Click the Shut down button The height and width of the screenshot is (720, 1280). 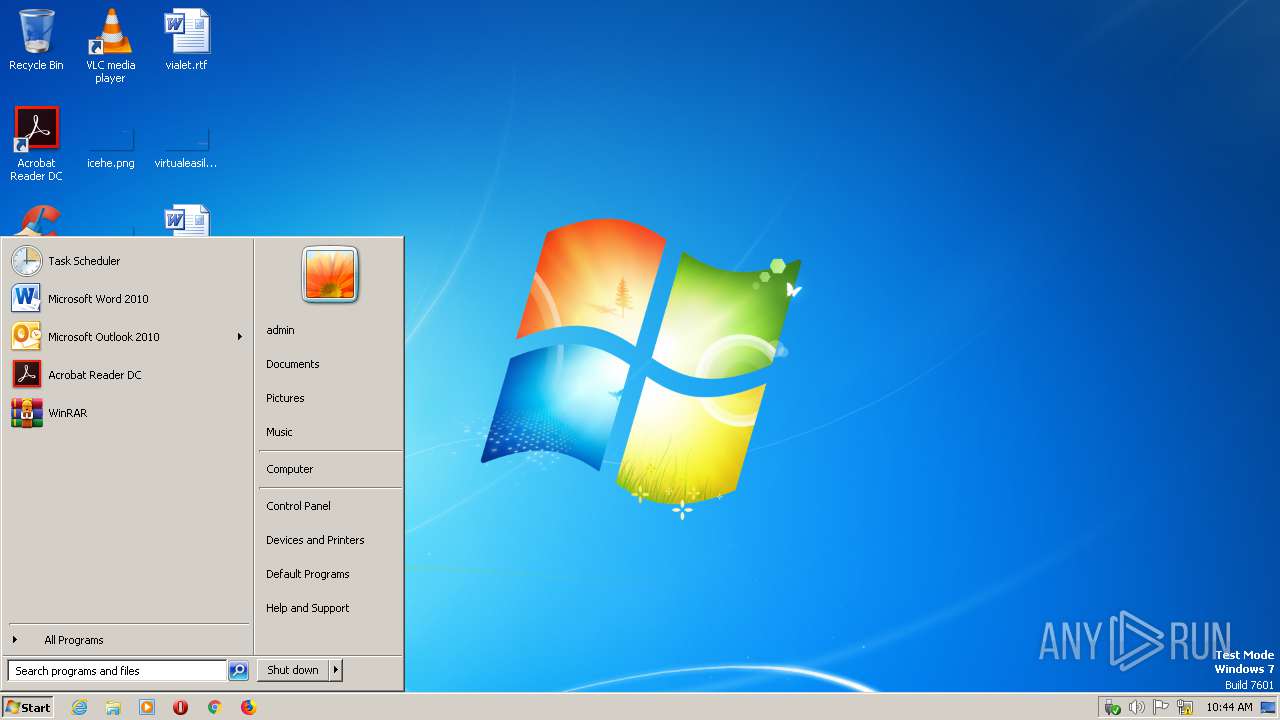click(x=293, y=670)
